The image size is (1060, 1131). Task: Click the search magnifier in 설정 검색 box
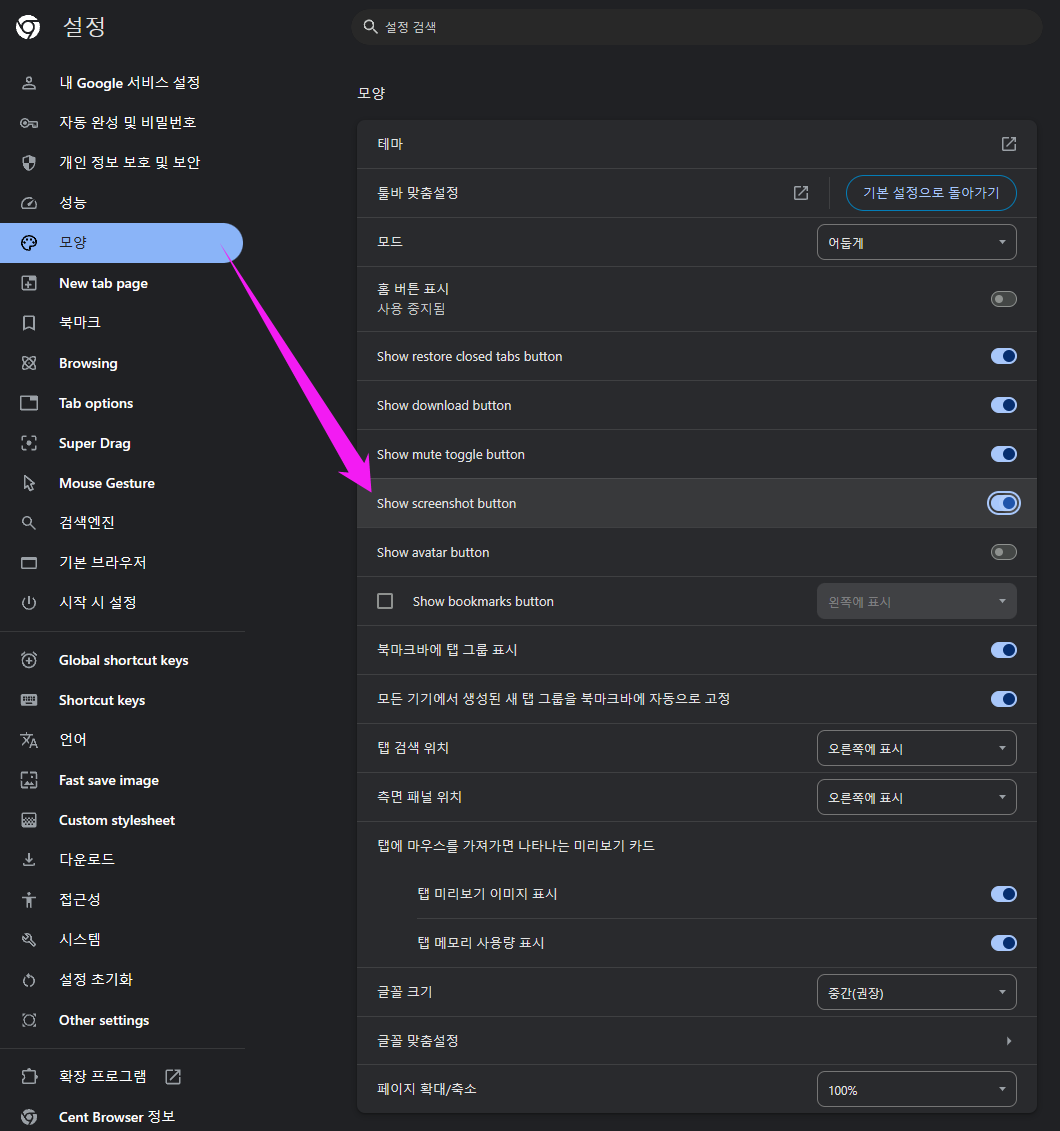point(371,27)
